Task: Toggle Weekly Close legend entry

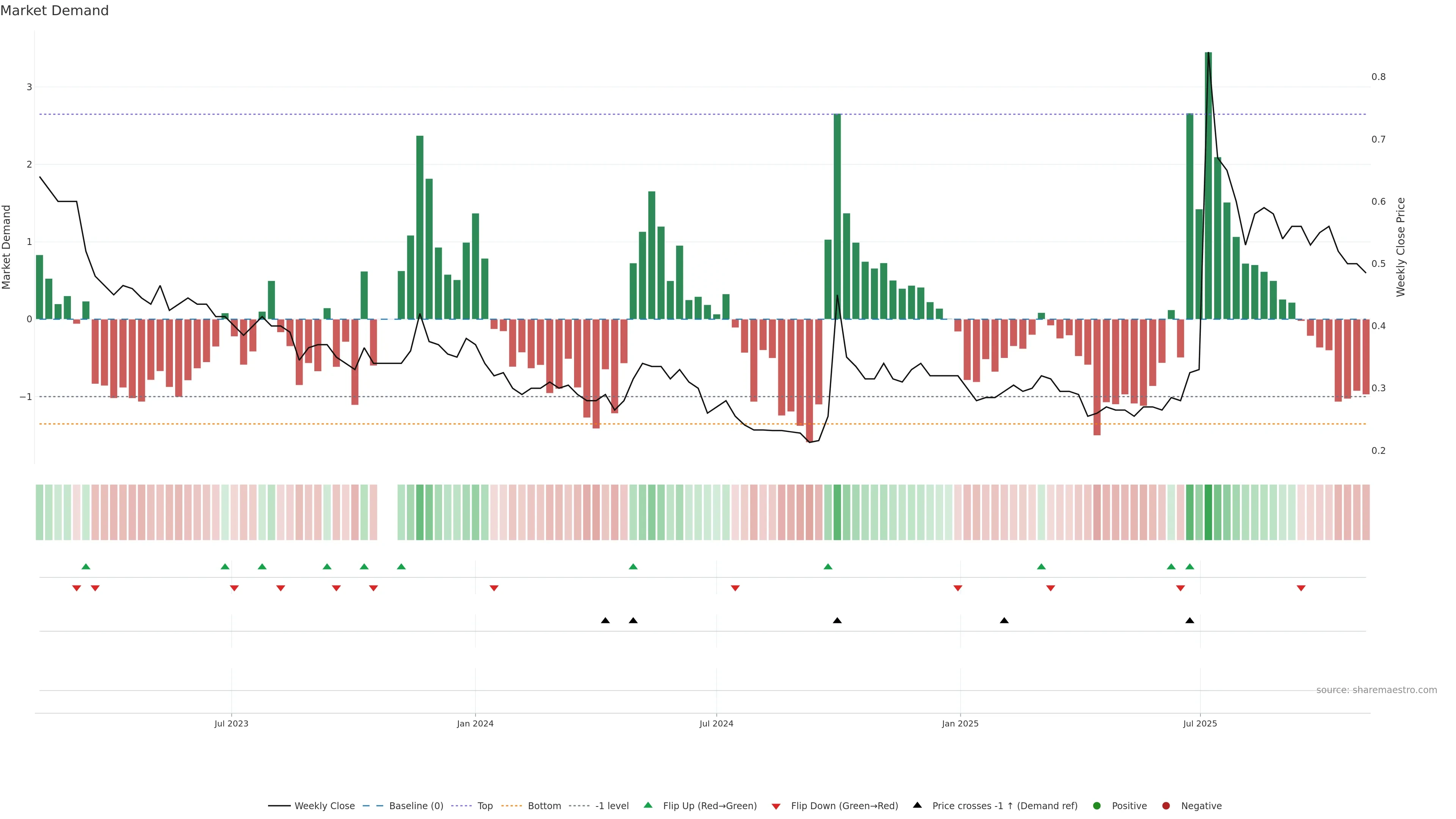Action: [x=324, y=806]
